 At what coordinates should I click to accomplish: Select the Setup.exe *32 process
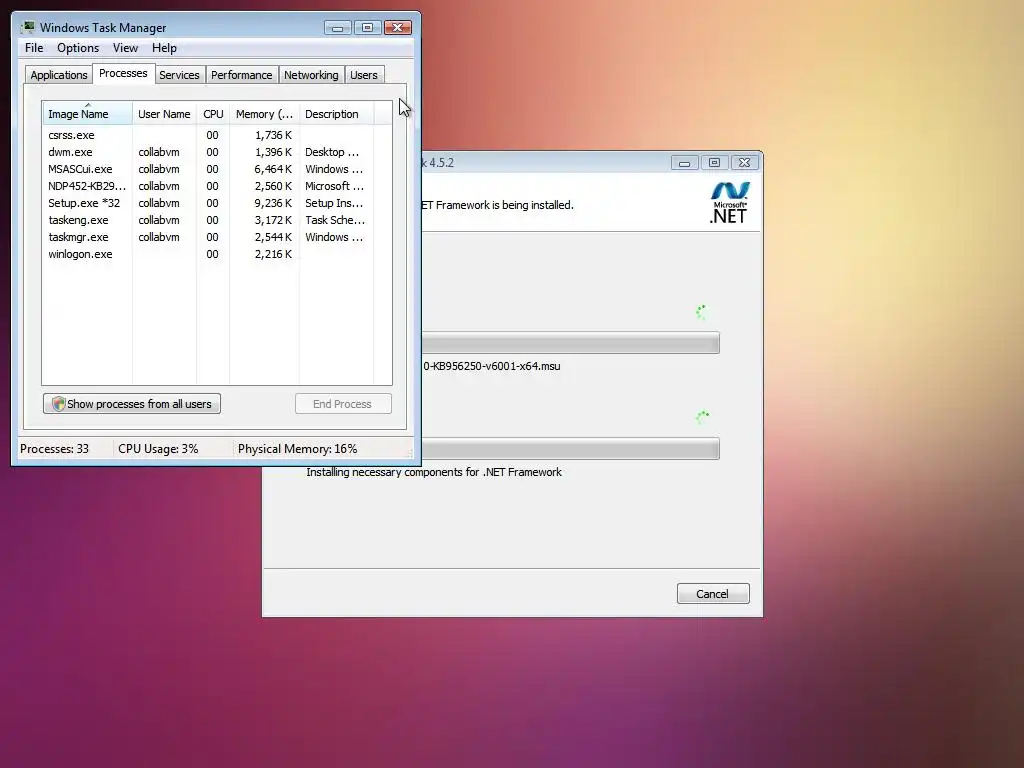point(208,203)
